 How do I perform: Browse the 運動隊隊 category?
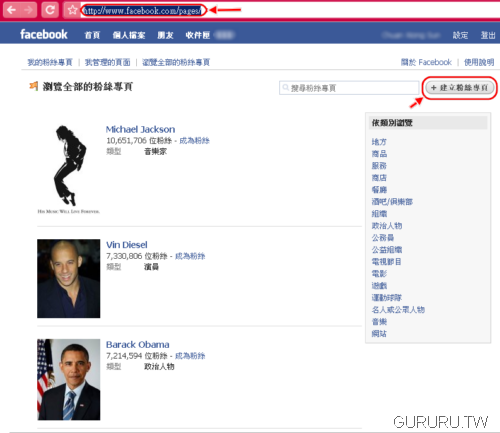pos(387,298)
